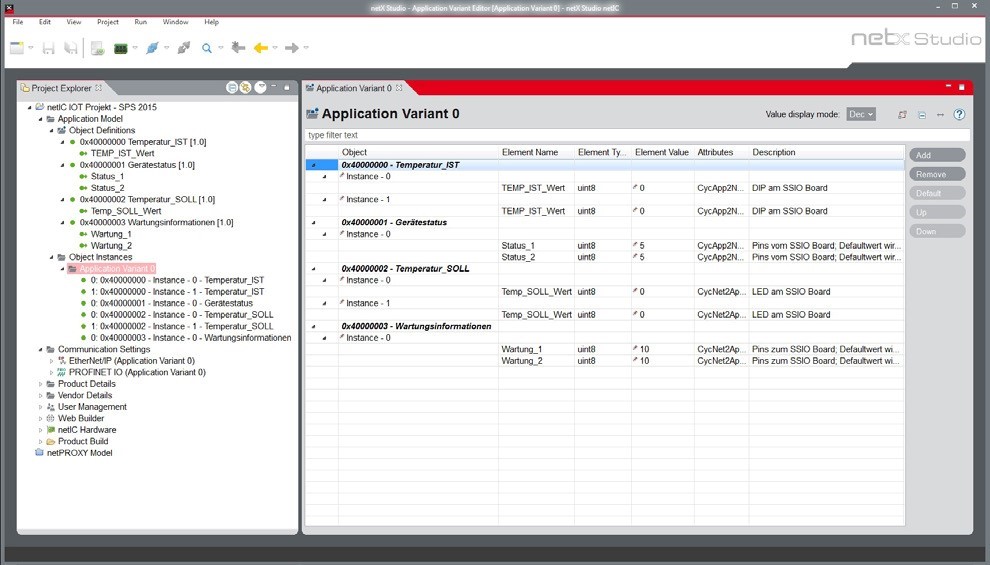Click the last edit location arrow icon

tap(238, 47)
